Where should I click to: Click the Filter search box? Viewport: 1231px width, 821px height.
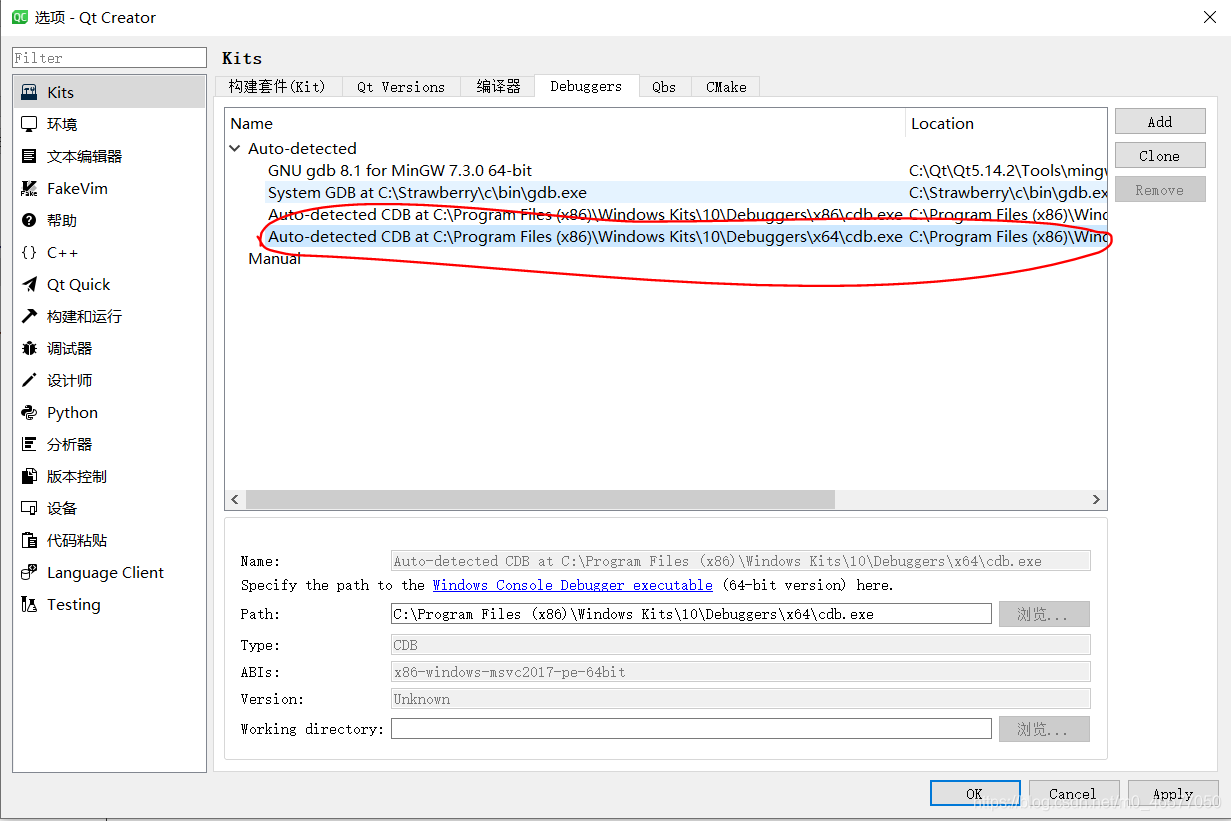[109, 58]
